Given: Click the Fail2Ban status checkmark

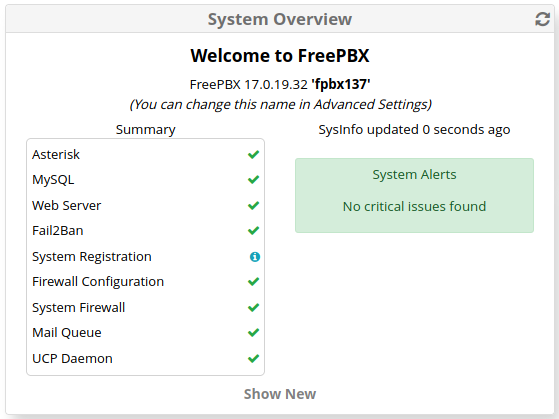Looking at the screenshot, I should click(253, 231).
